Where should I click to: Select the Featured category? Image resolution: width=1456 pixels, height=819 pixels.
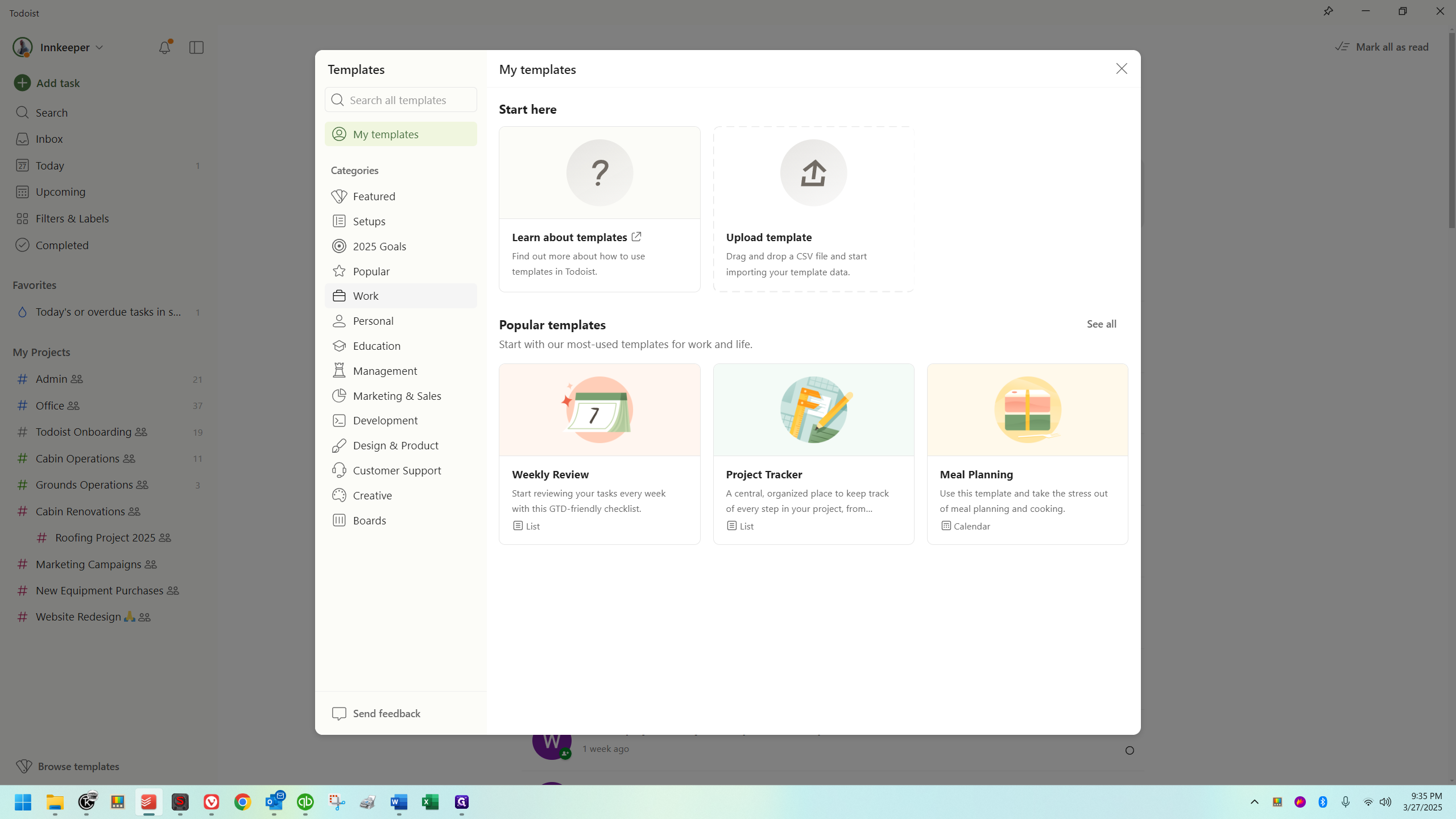(x=401, y=196)
